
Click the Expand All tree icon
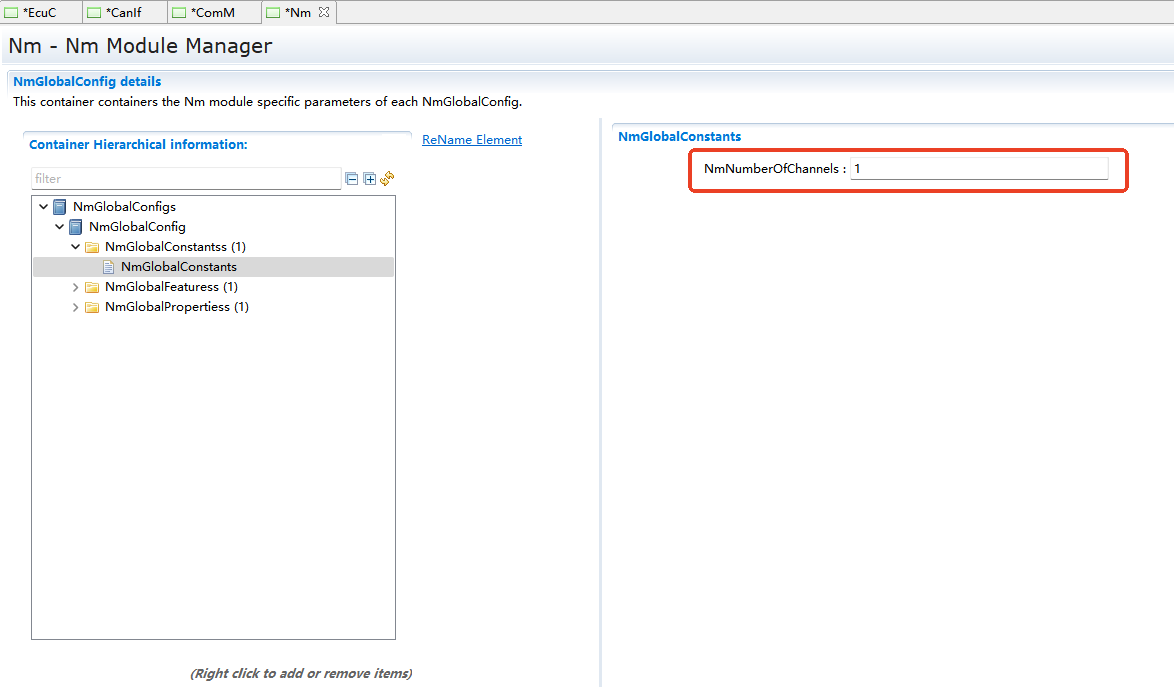(369, 179)
